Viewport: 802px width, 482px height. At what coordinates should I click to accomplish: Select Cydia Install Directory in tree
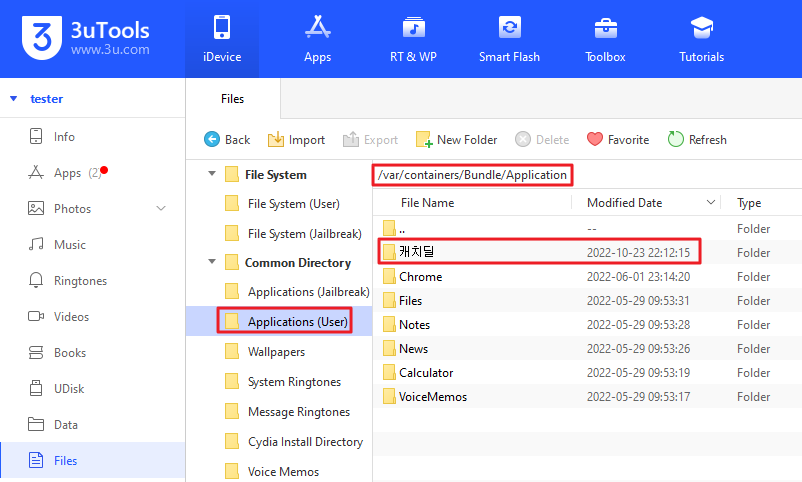click(294, 442)
